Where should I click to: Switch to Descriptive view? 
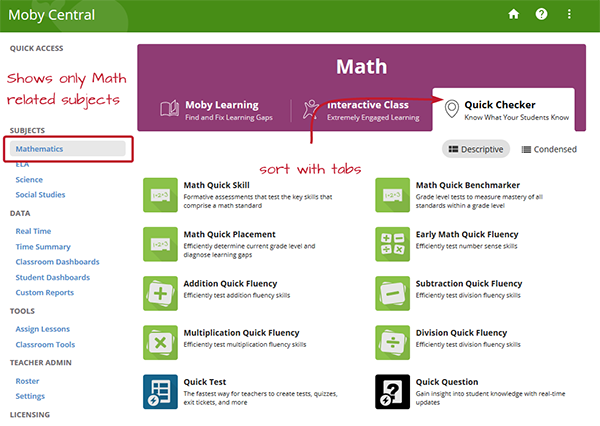pyautogui.click(x=476, y=149)
